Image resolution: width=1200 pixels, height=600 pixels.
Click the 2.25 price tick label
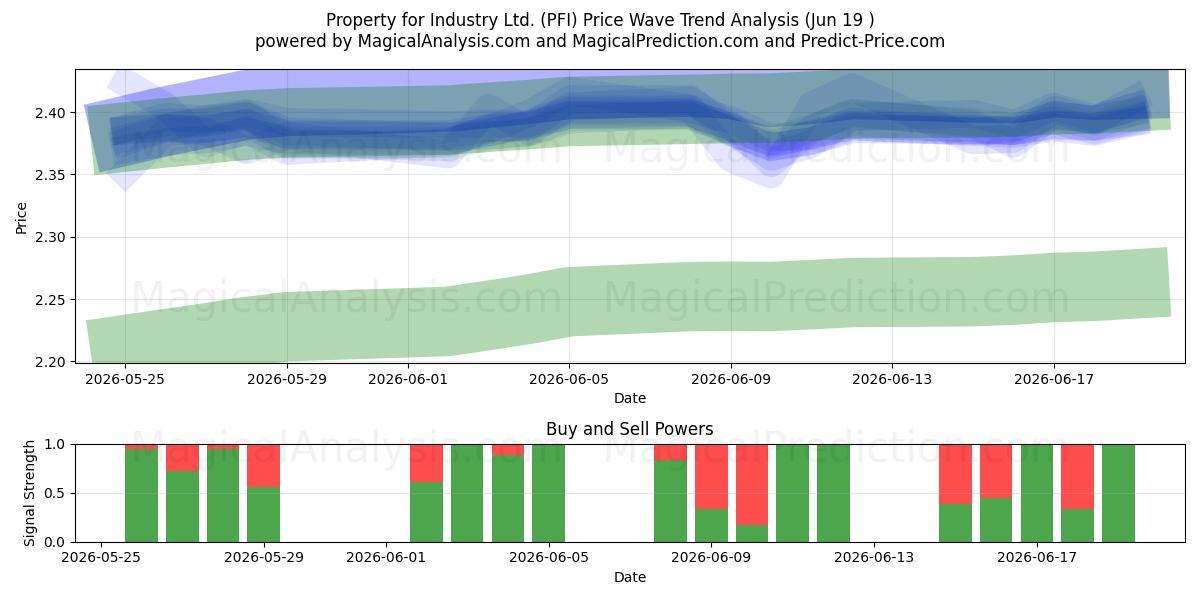[52, 300]
